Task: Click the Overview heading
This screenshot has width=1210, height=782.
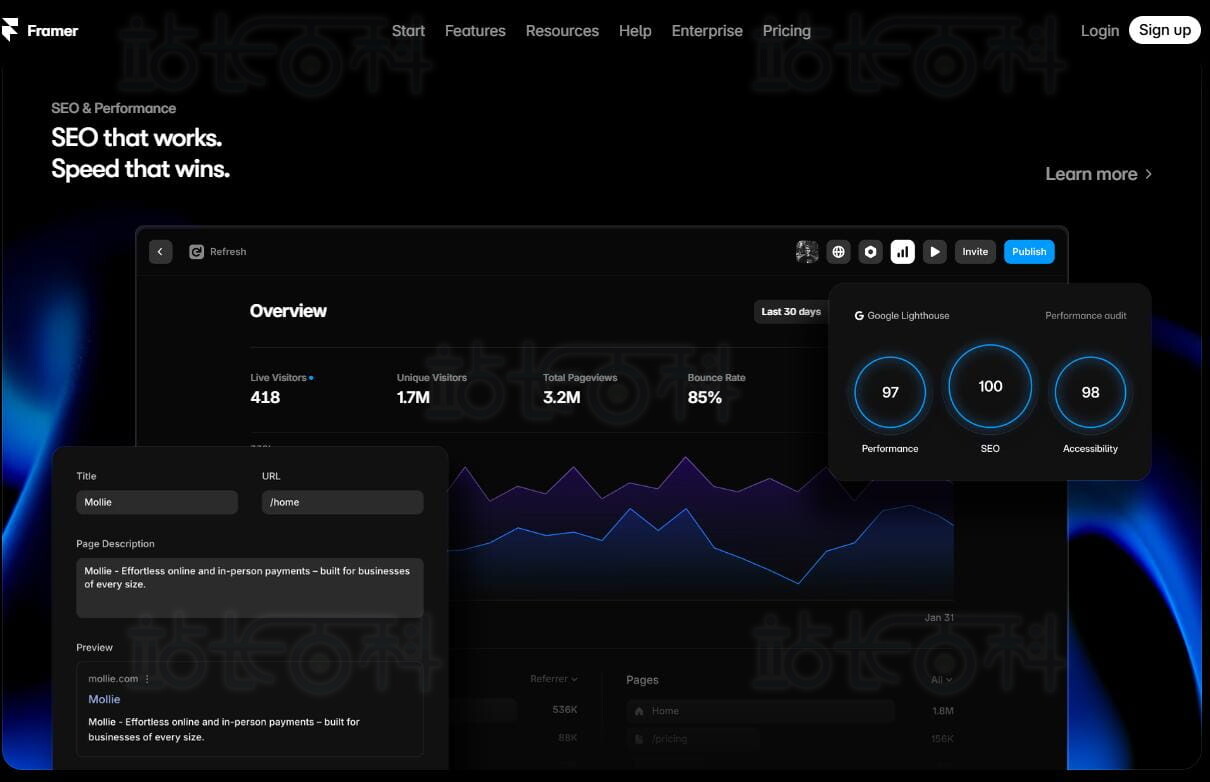Action: pos(288,311)
